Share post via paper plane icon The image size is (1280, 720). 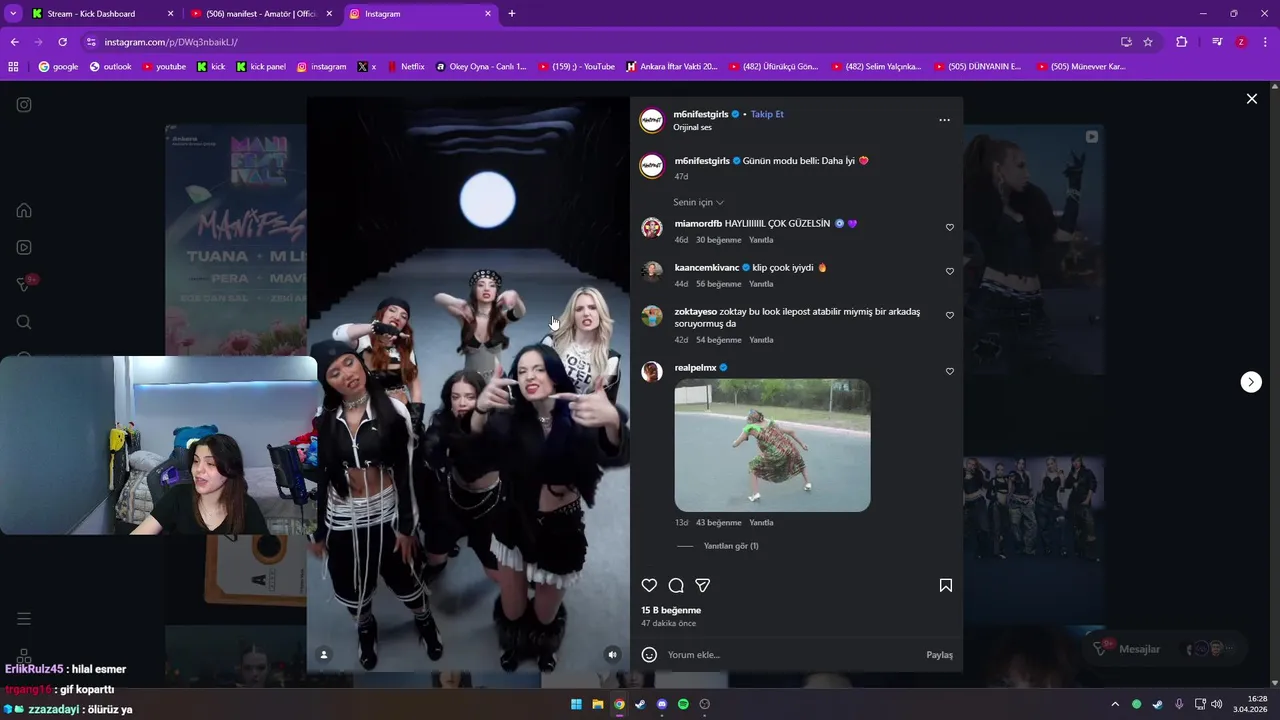tap(703, 585)
